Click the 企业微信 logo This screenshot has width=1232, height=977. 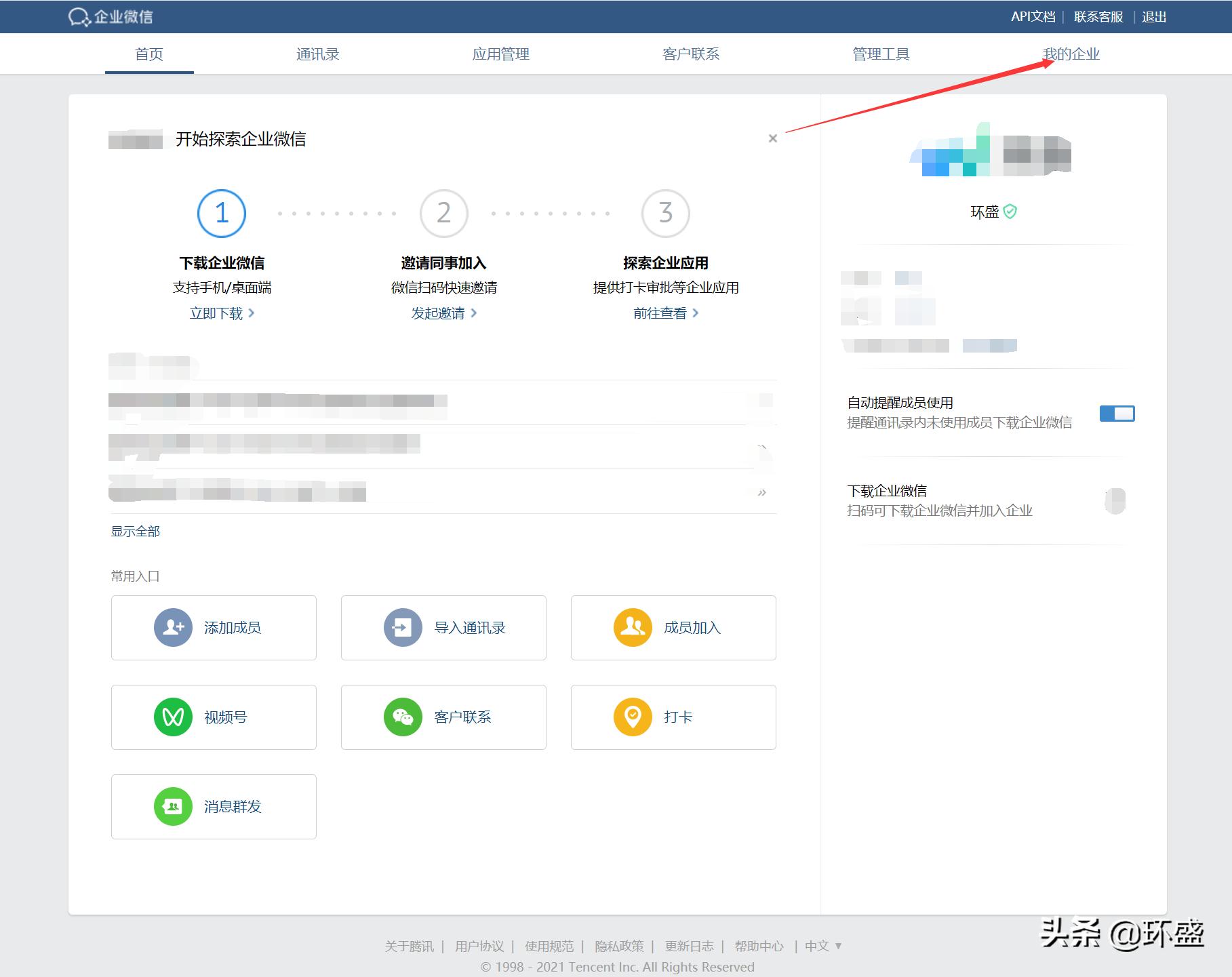tap(113, 16)
